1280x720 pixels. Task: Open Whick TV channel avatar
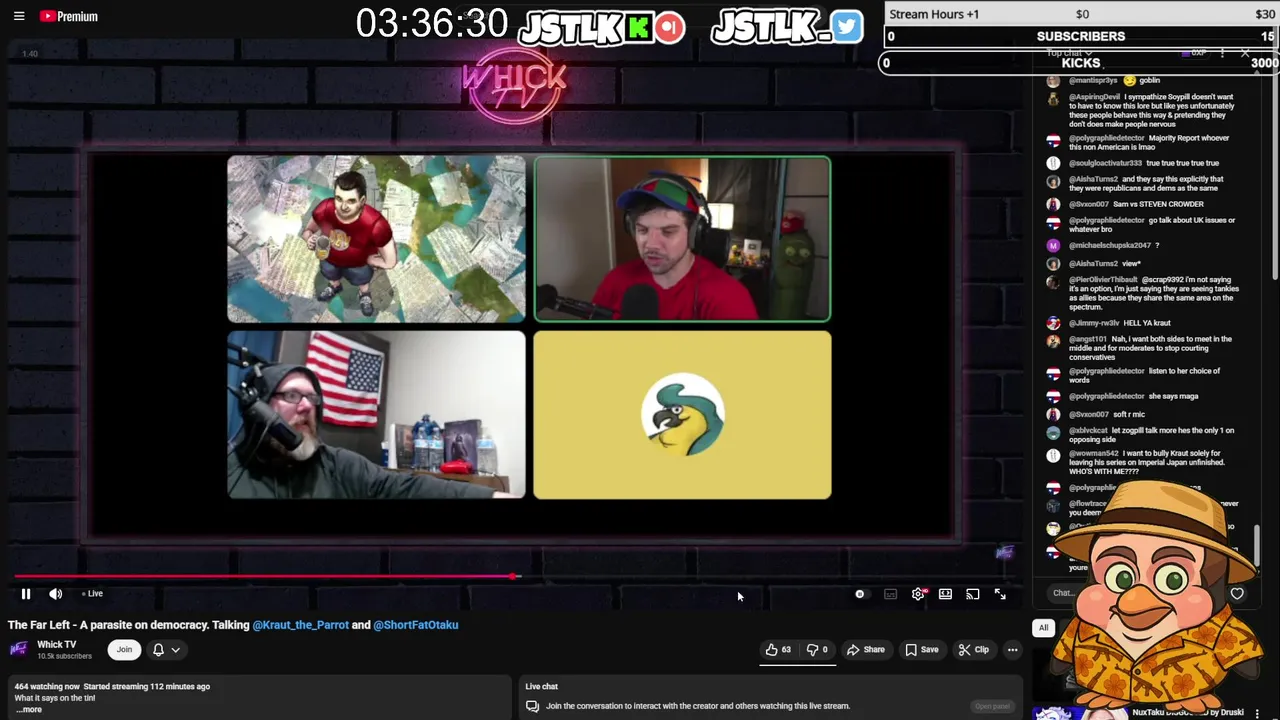tap(19, 649)
